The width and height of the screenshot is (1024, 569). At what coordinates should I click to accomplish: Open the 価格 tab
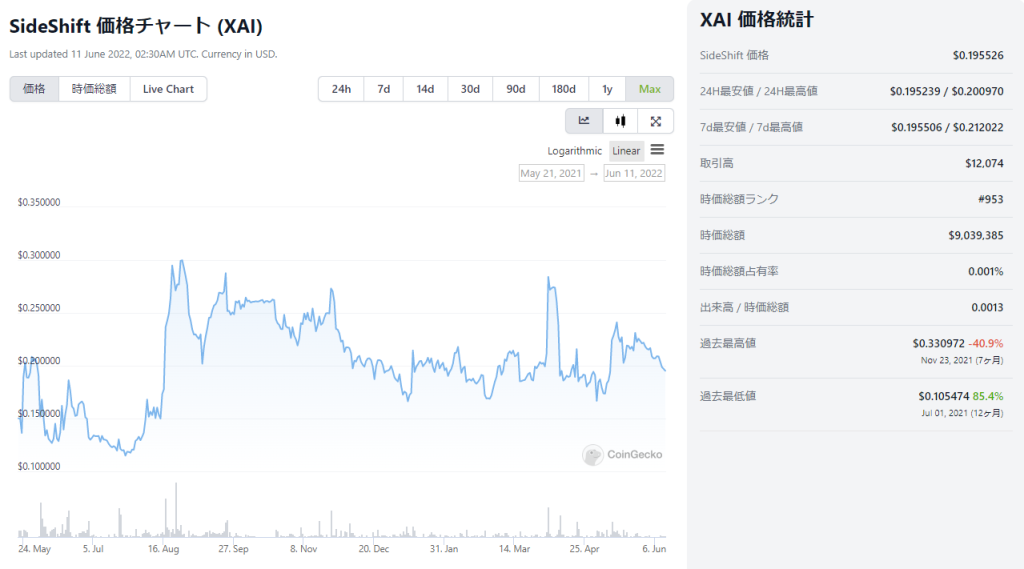pos(34,89)
